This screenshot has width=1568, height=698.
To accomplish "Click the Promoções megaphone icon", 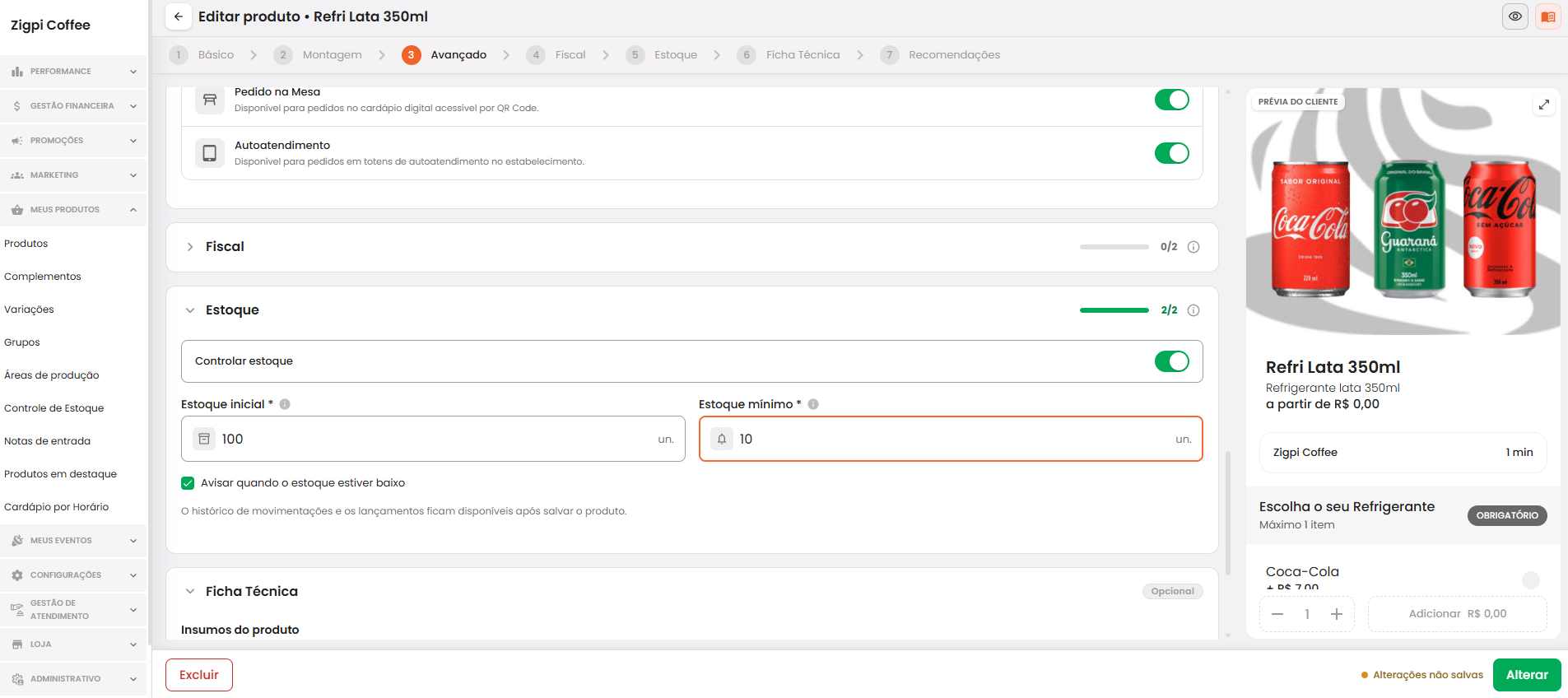I will 17,141.
